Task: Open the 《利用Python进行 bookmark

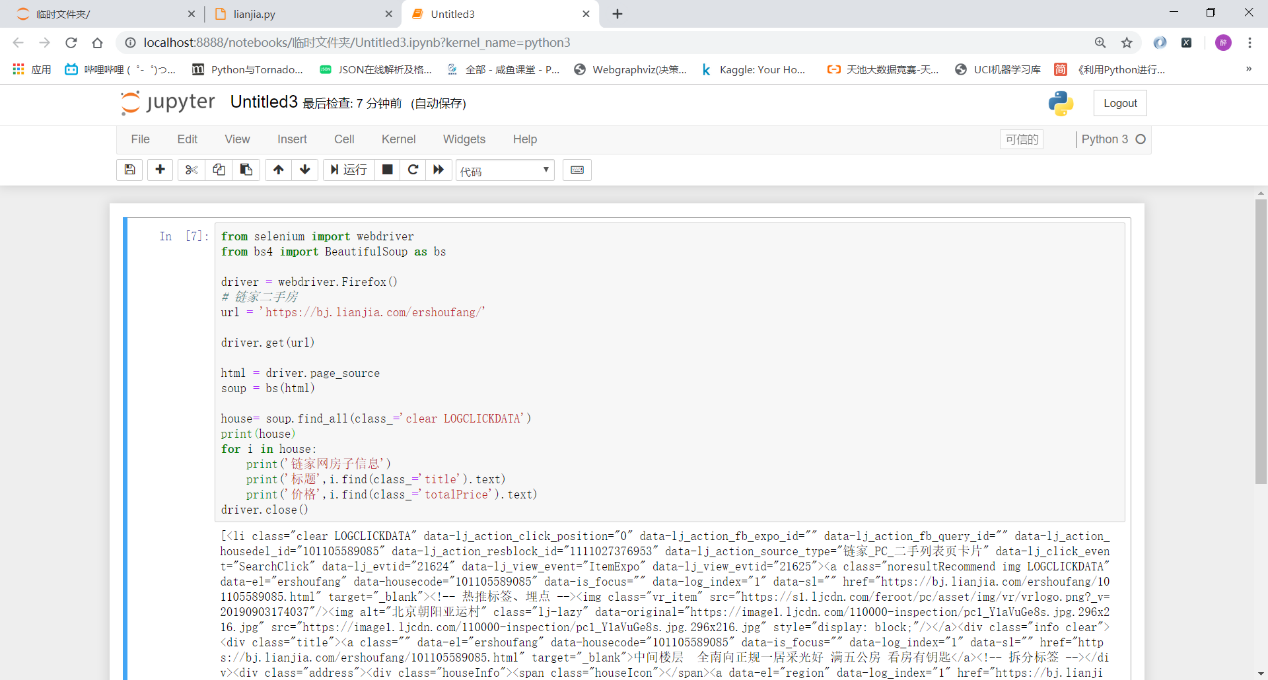Action: pos(1110,70)
